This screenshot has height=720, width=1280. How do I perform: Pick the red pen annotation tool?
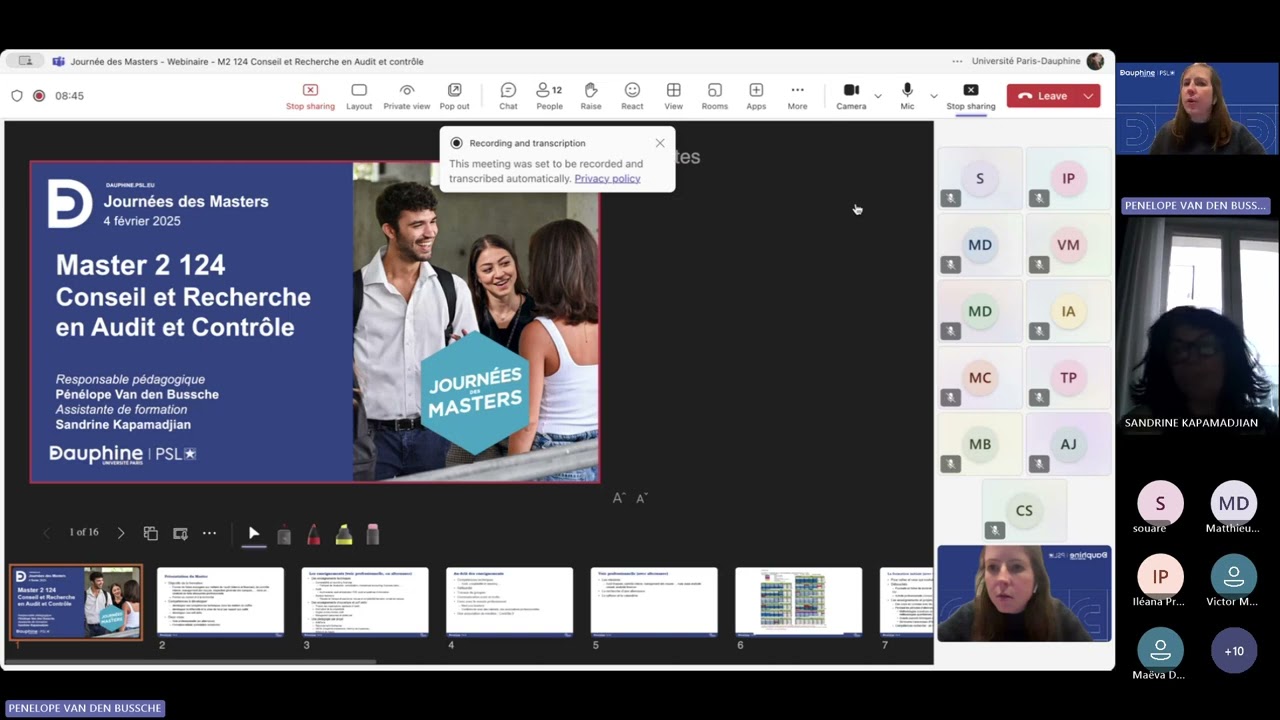coord(314,535)
